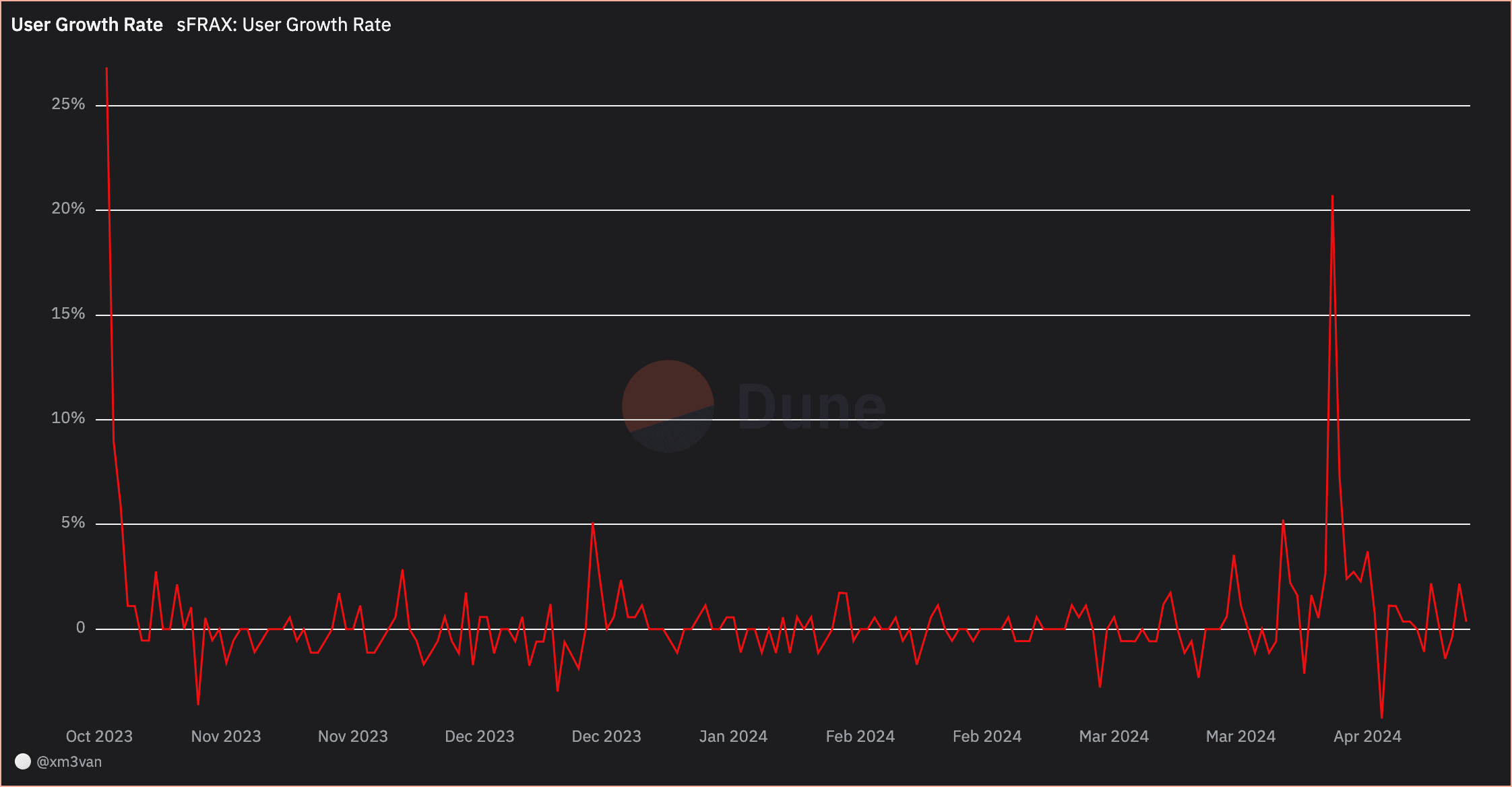Click the 10% y-axis label
The image size is (1512, 787).
click(68, 418)
